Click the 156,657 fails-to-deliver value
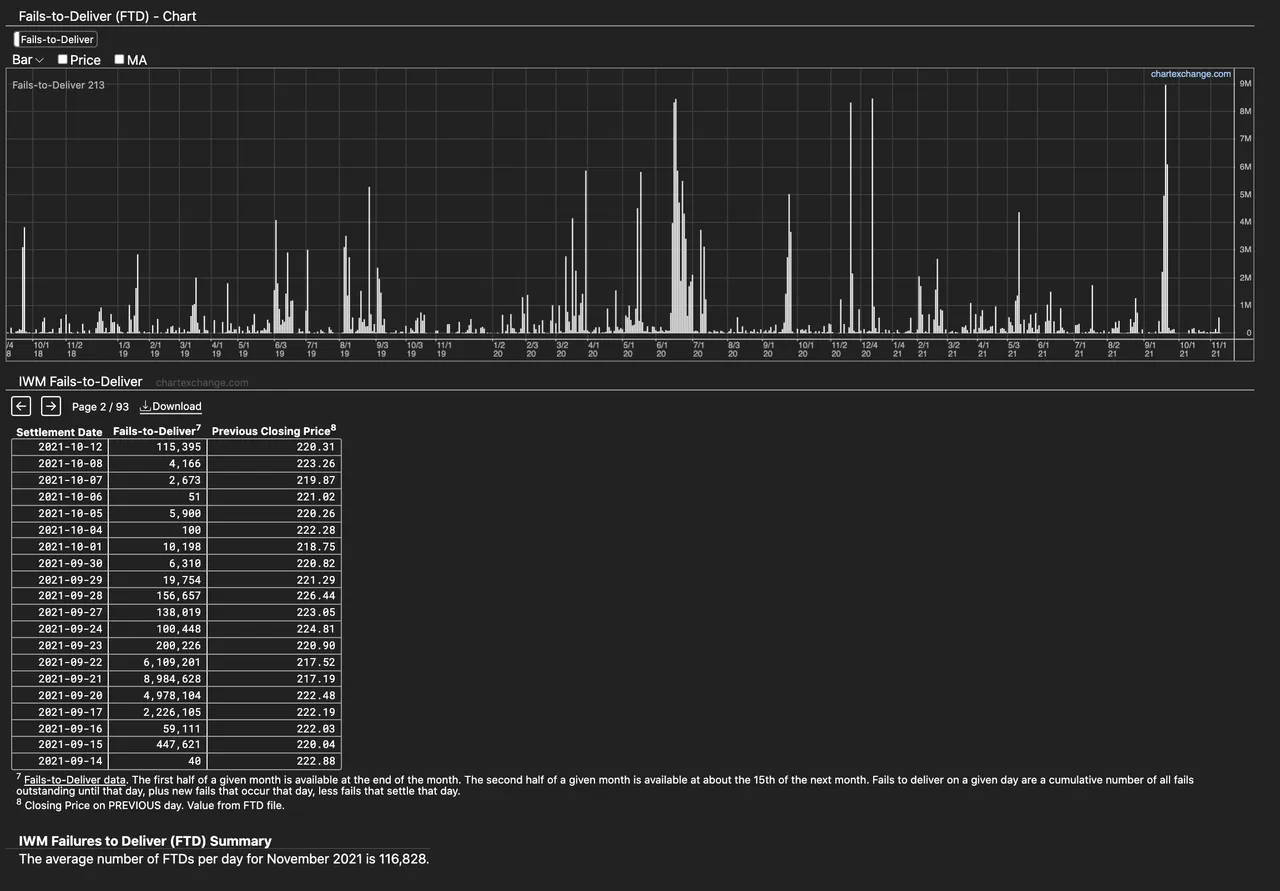Screen dimensions: 1280x891 click(x=179, y=596)
